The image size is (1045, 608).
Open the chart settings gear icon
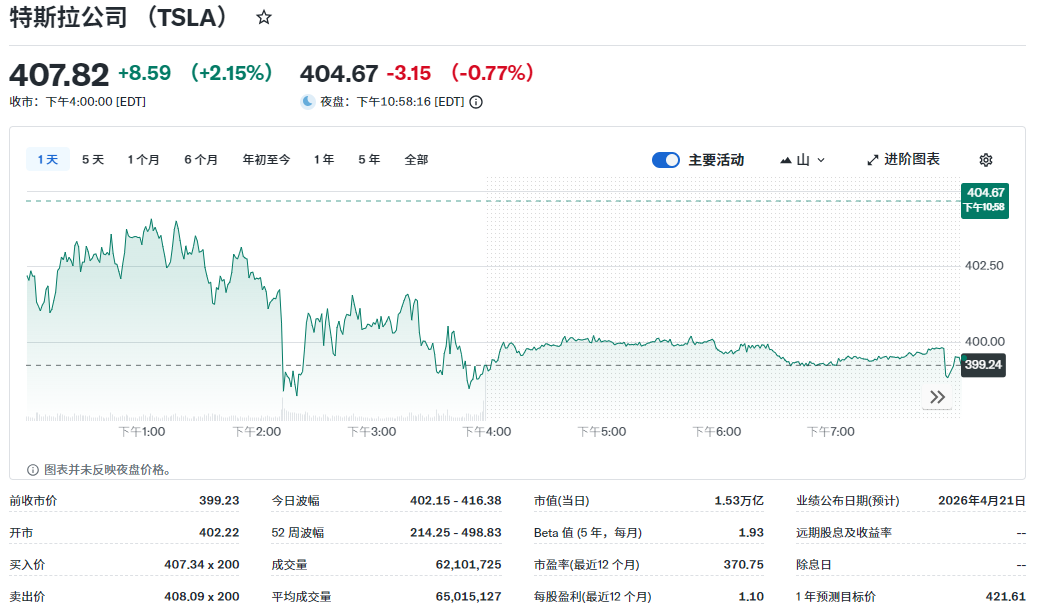pyautogui.click(x=986, y=159)
